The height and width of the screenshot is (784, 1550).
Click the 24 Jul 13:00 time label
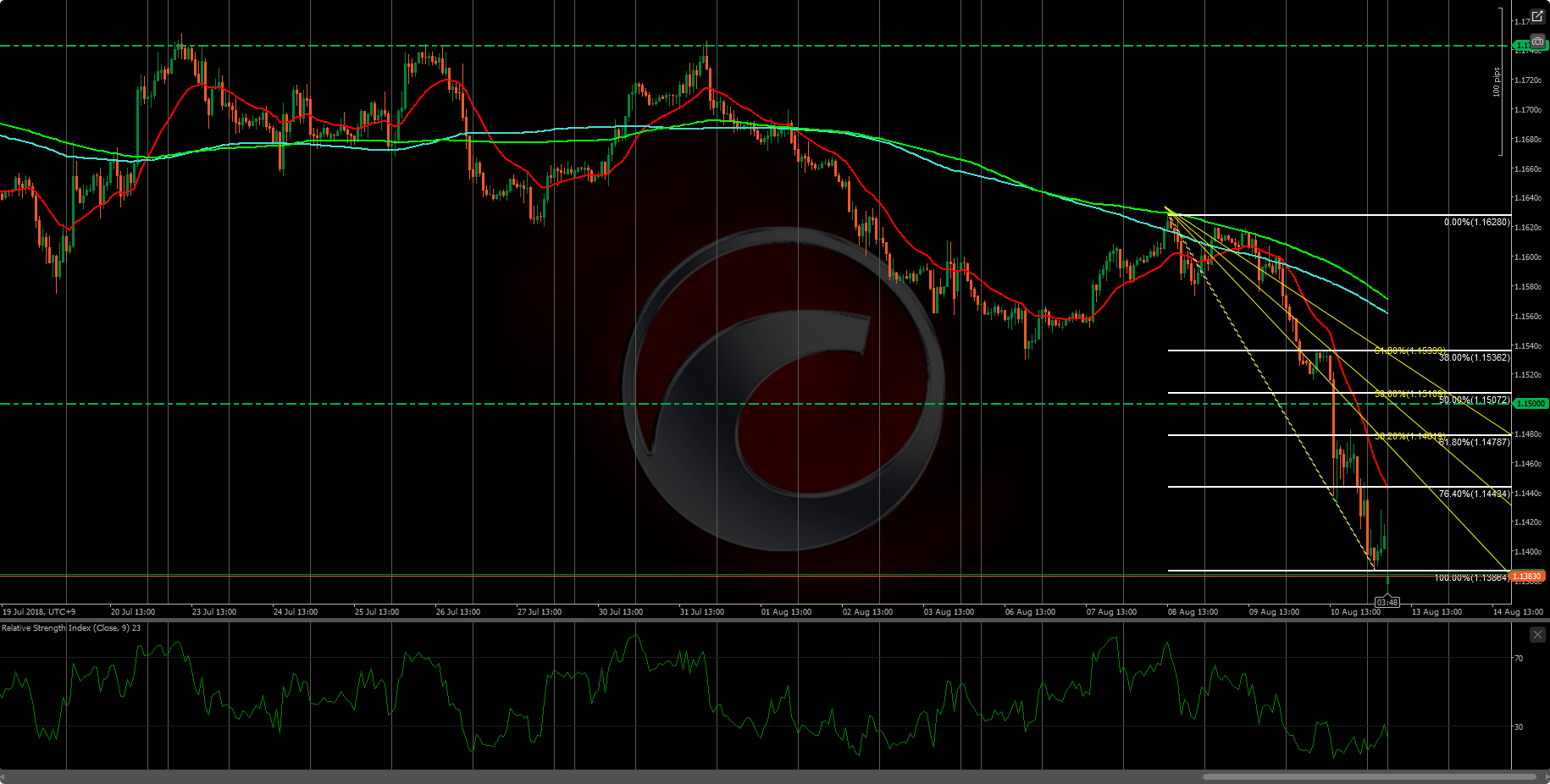point(296,611)
